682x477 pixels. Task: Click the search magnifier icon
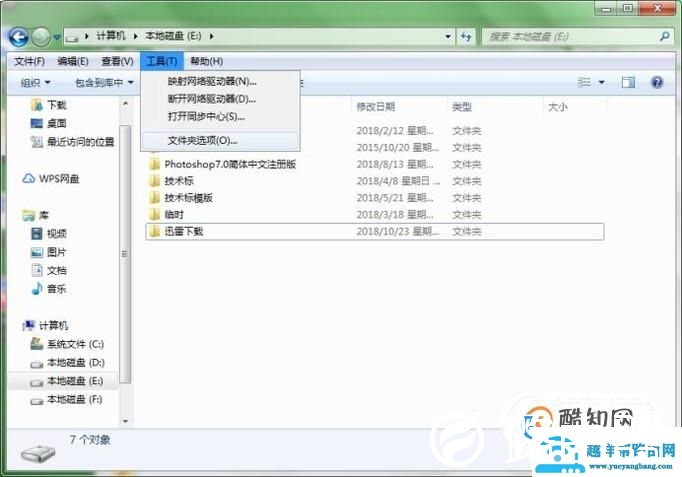pyautogui.click(x=664, y=37)
